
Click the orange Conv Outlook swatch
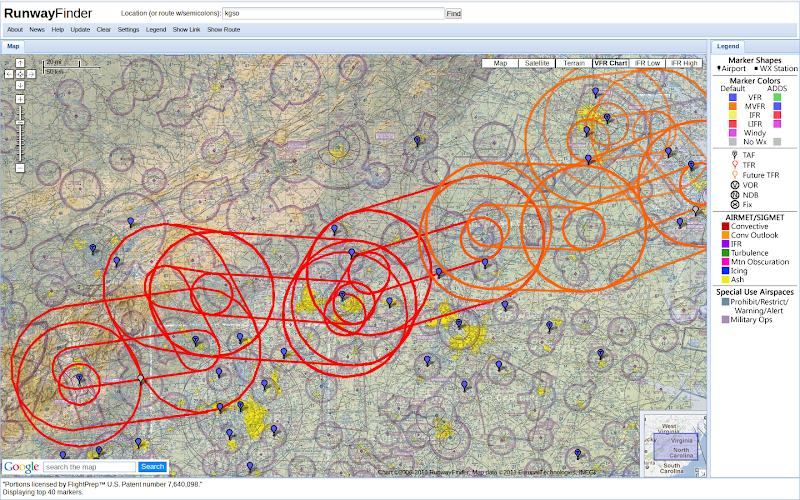tap(726, 235)
